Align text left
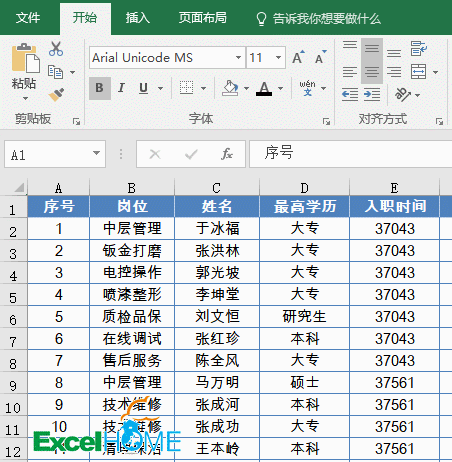Image resolution: width=452 pixels, height=462 pixels. [350, 72]
